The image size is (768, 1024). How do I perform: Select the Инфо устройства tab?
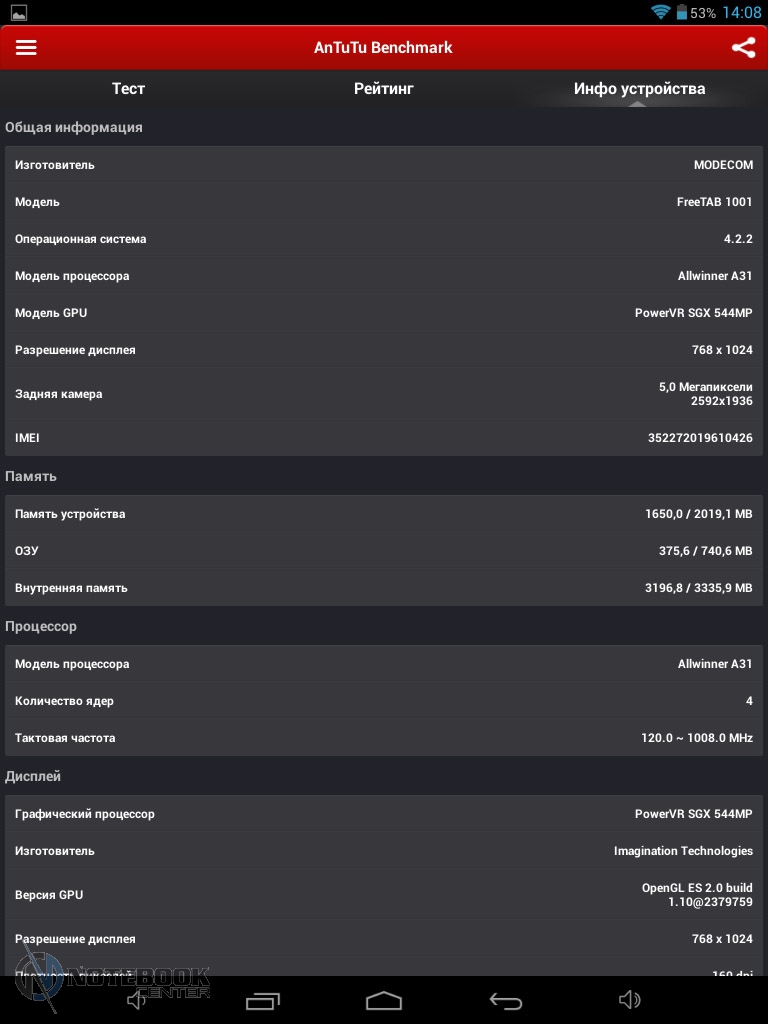pos(639,89)
